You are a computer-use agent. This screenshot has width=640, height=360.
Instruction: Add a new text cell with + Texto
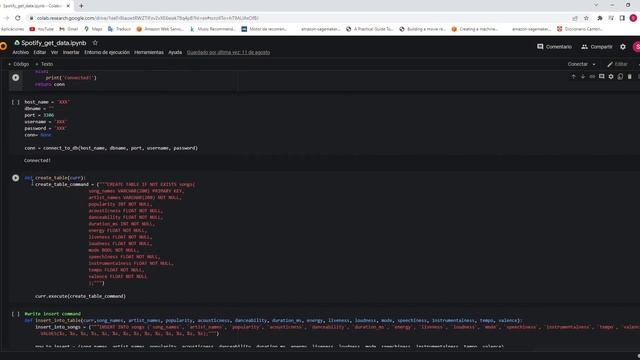44,64
